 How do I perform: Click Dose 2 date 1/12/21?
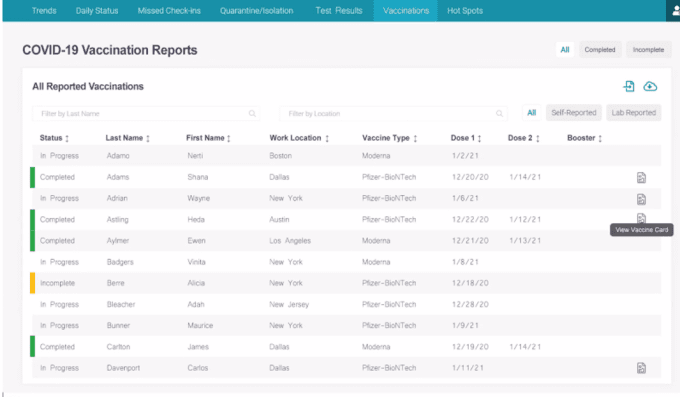(525, 220)
